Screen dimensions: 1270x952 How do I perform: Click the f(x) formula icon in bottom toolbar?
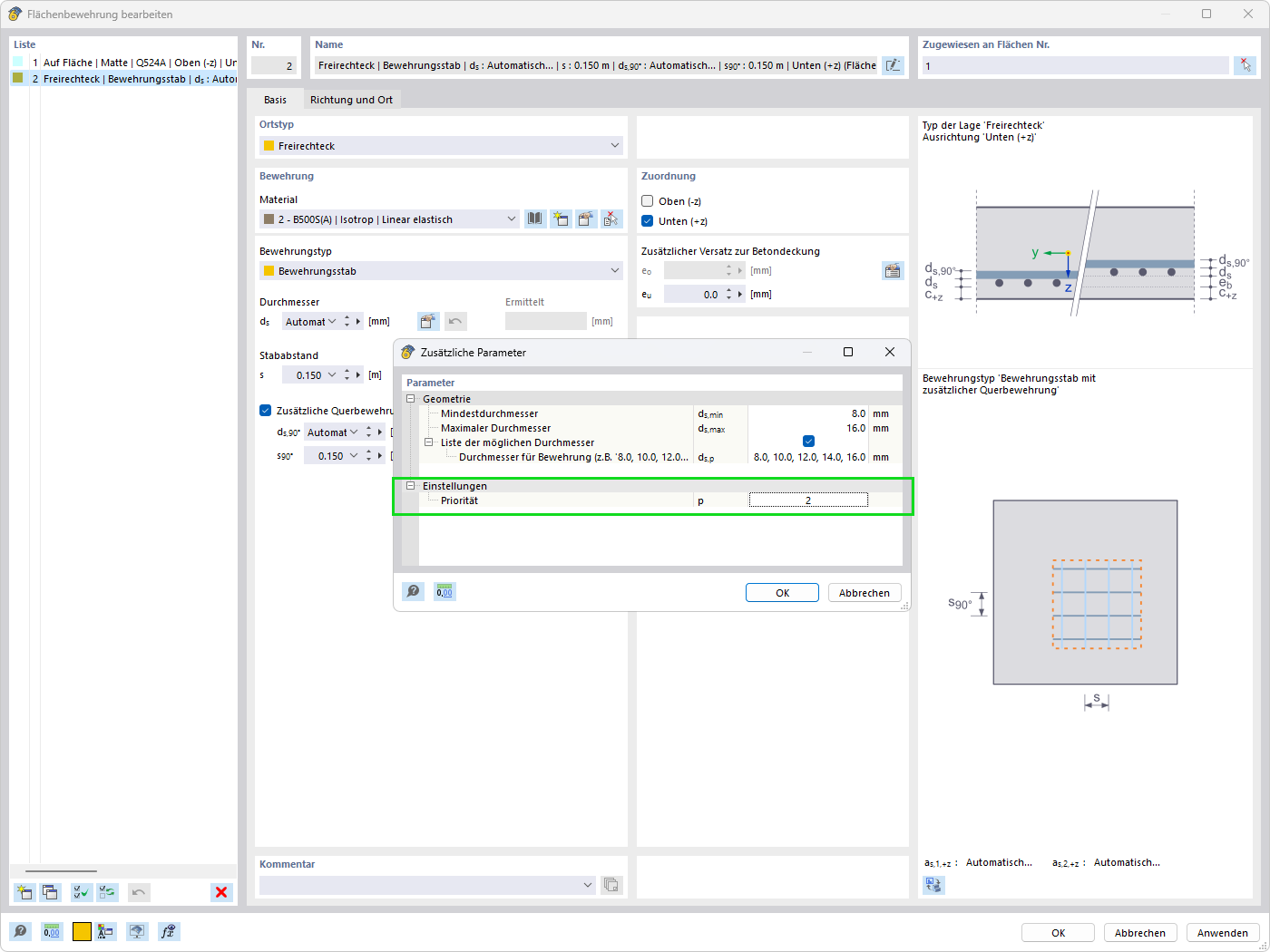[x=169, y=931]
